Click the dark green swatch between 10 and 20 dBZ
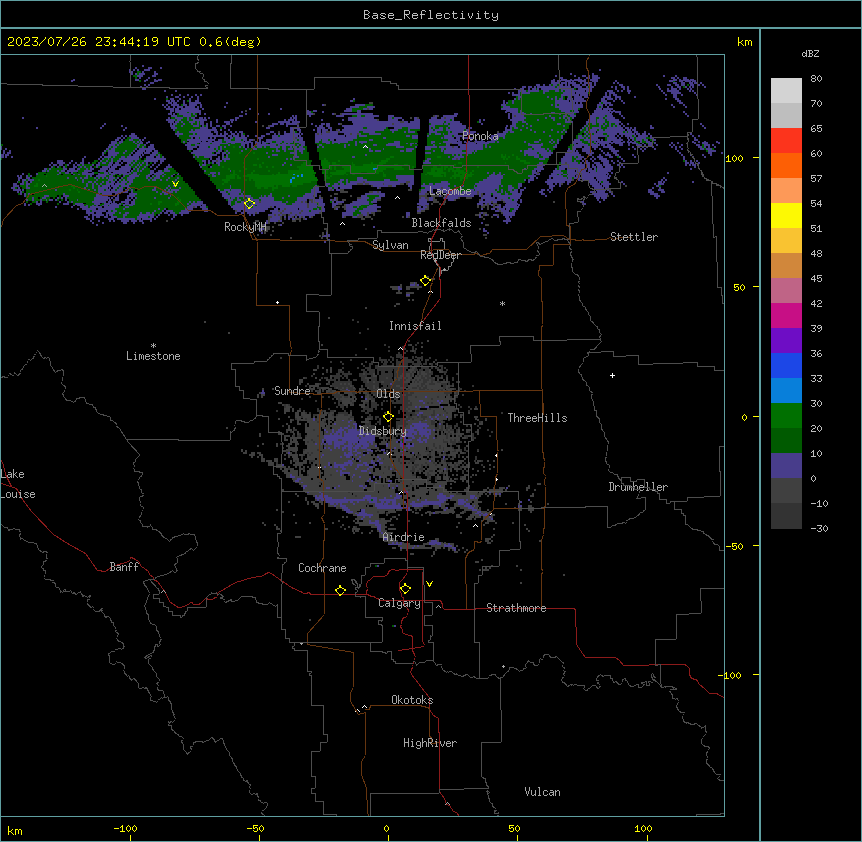Screen dimensions: 862x842 786,441
